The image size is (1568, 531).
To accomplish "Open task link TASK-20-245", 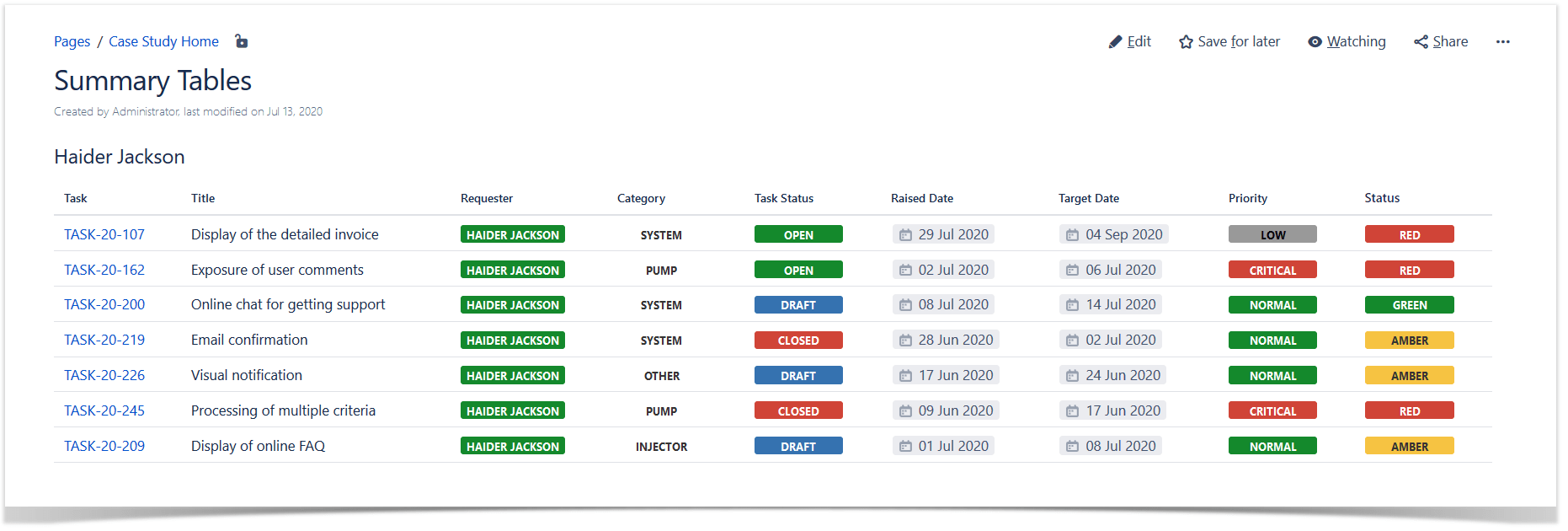I will pyautogui.click(x=104, y=410).
